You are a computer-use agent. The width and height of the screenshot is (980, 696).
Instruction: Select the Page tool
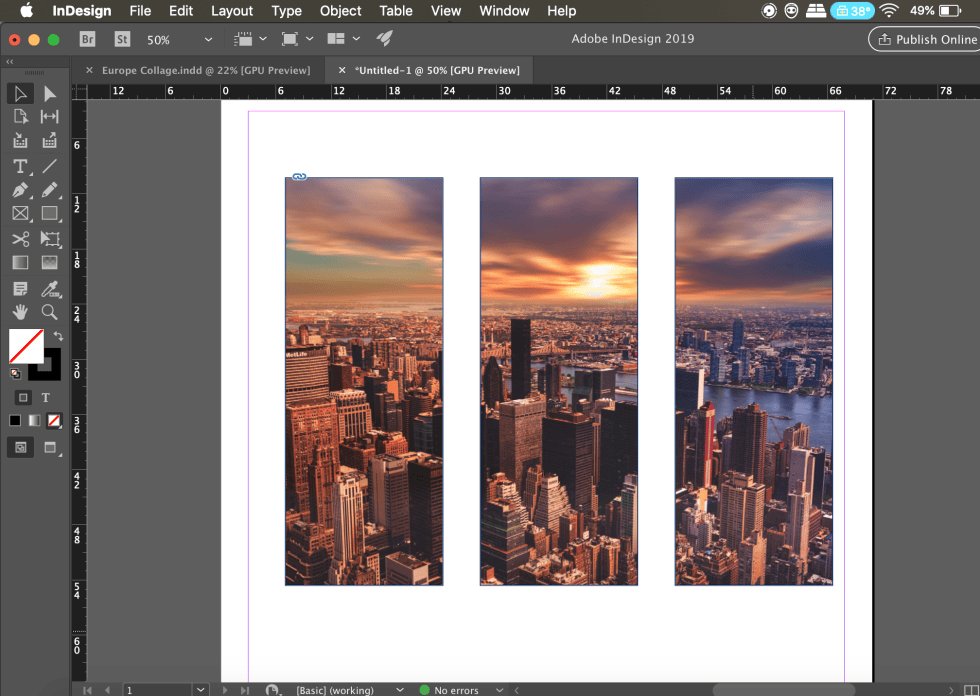coord(20,117)
